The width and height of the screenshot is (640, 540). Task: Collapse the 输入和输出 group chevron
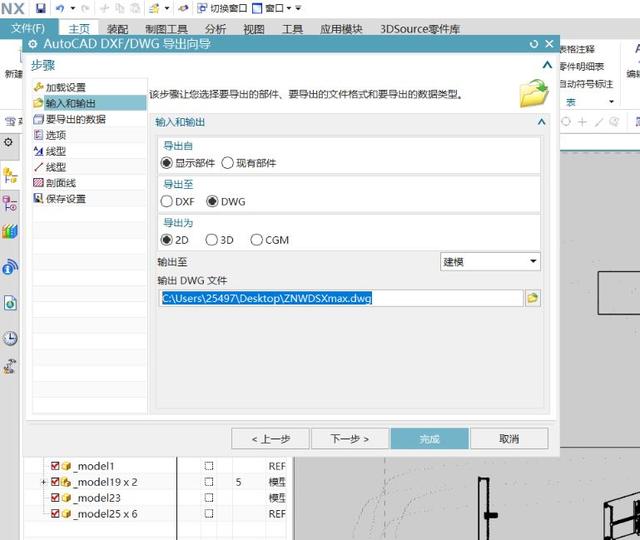[x=542, y=122]
